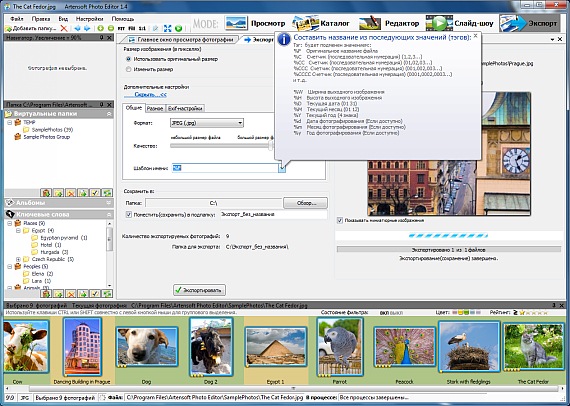The width and height of the screenshot is (570, 406).
Task: Switch to Каталог mode
Action: pos(321,23)
